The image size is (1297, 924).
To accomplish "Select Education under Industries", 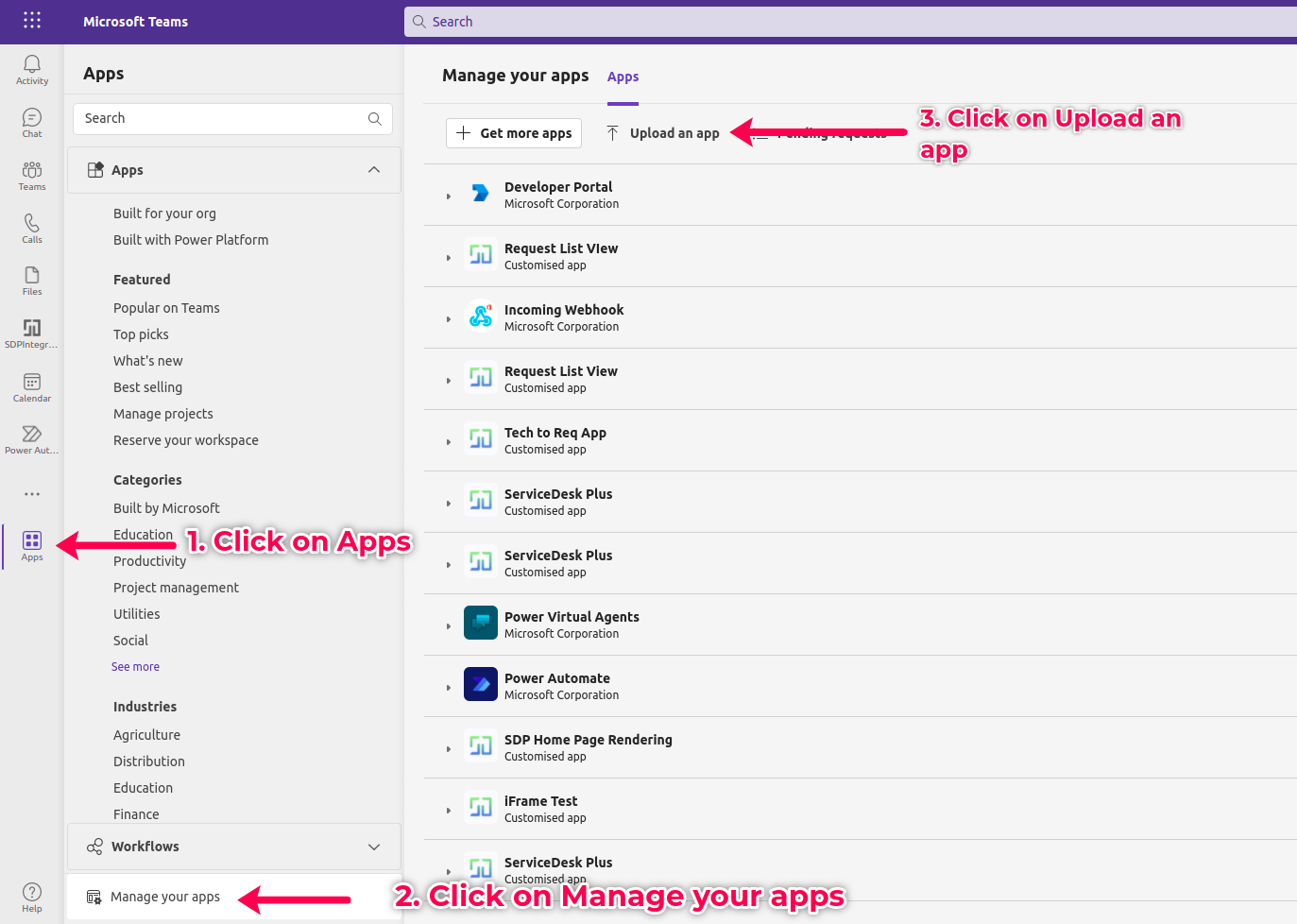I will click(x=143, y=788).
